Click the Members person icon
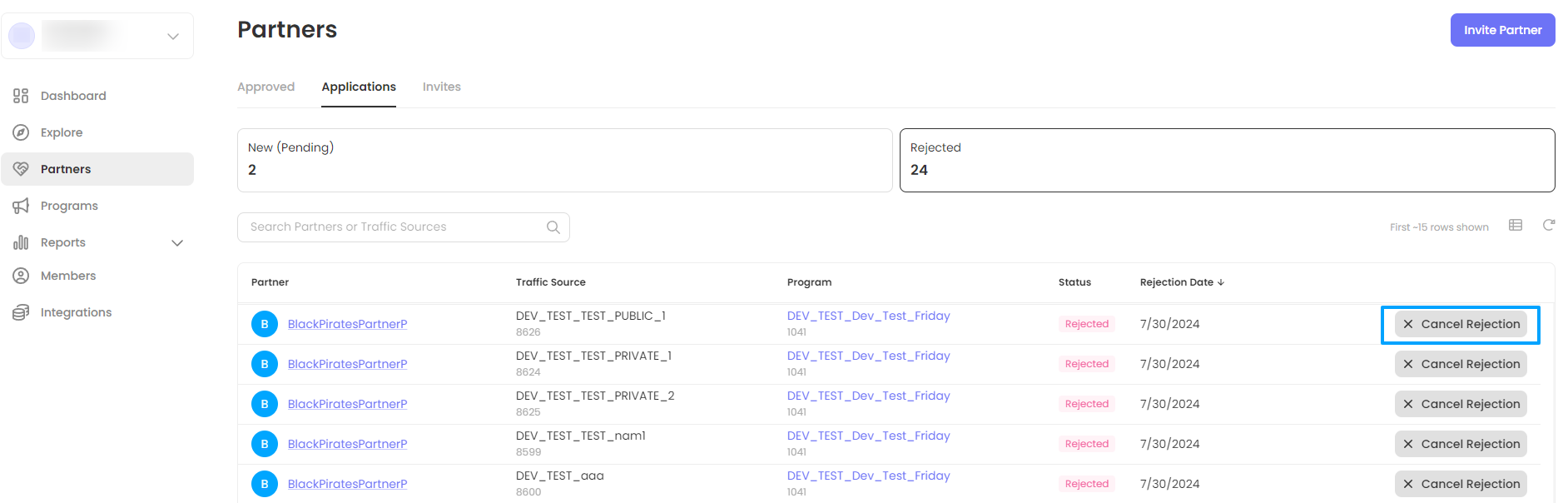The height and width of the screenshot is (503, 1568). coord(21,276)
